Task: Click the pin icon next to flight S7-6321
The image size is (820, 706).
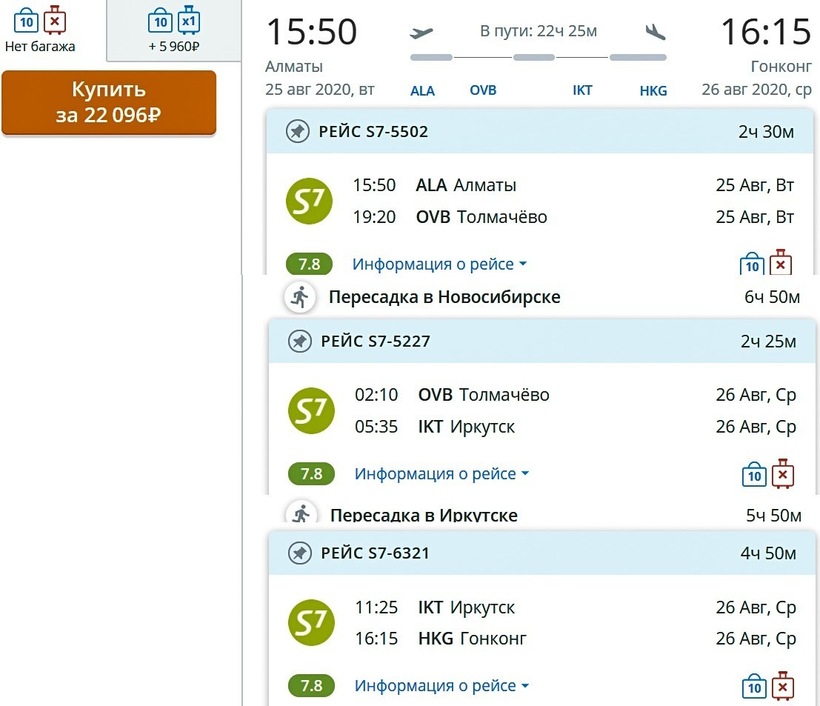Action: (299, 553)
